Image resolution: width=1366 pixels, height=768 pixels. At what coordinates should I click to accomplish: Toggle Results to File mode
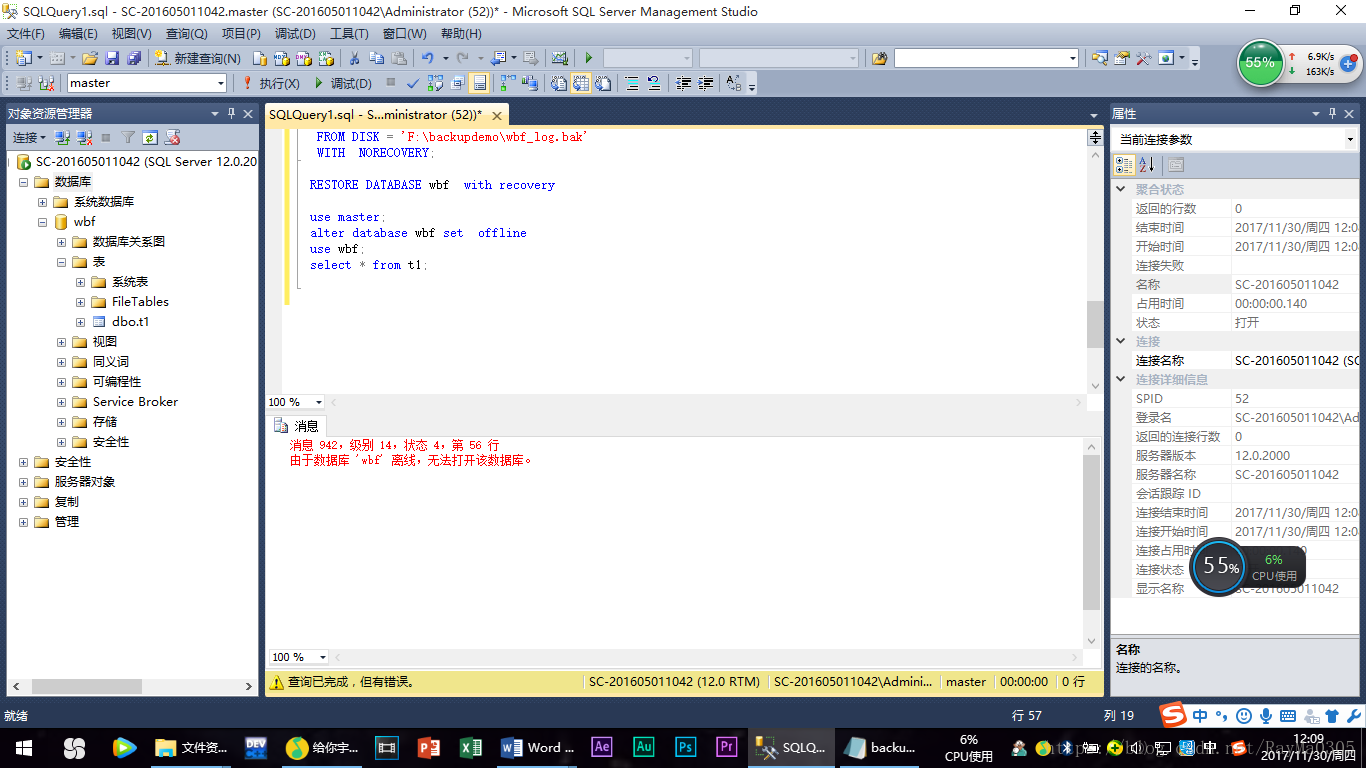603,83
